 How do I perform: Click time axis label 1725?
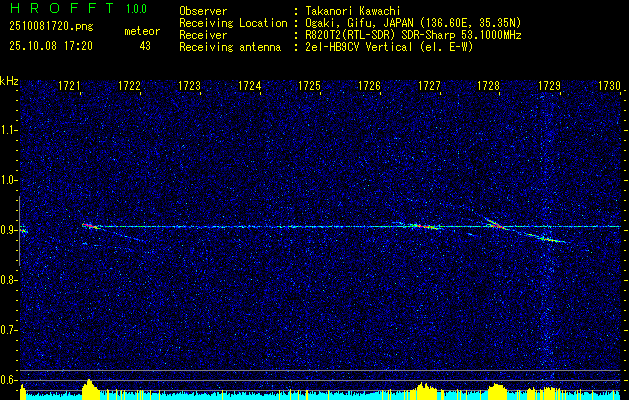[310, 85]
